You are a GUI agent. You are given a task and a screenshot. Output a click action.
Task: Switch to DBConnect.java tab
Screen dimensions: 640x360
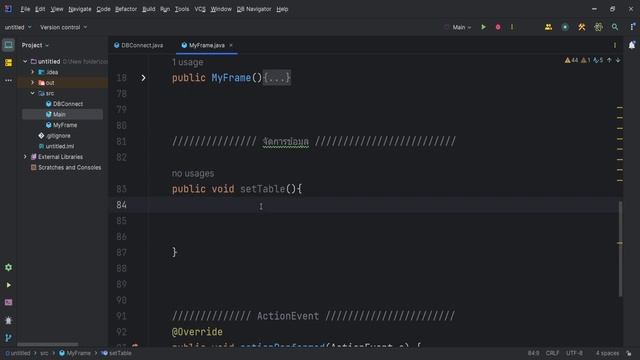(x=139, y=45)
